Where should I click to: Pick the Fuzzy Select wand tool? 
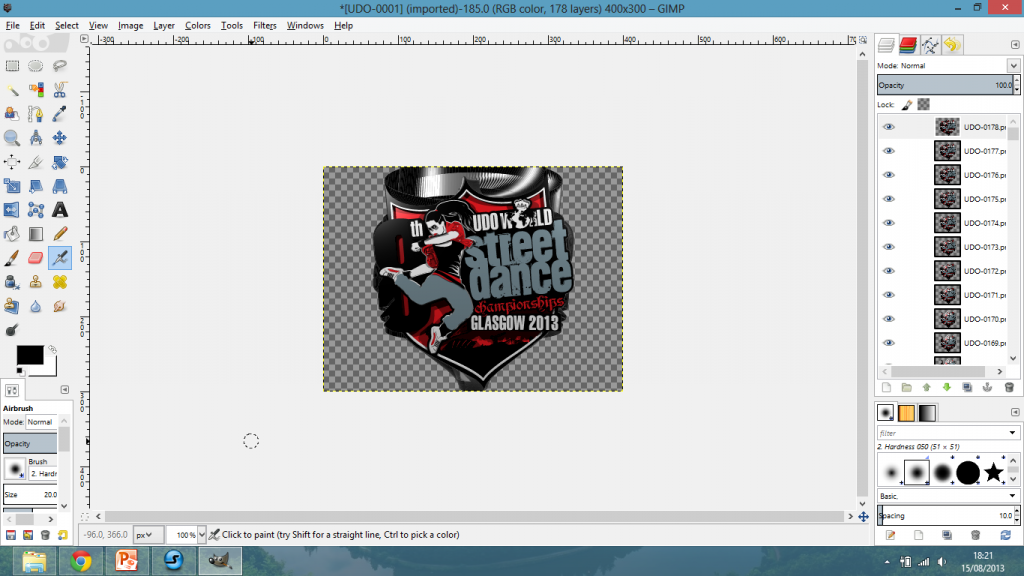click(x=12, y=89)
